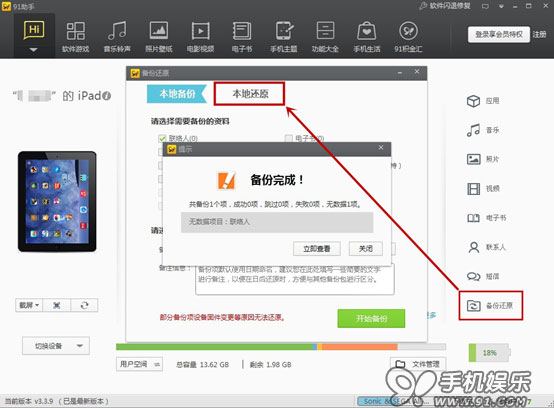This screenshot has height=408, width=554.
Task: Close the 备份还原 dialog window
Action: tap(417, 72)
